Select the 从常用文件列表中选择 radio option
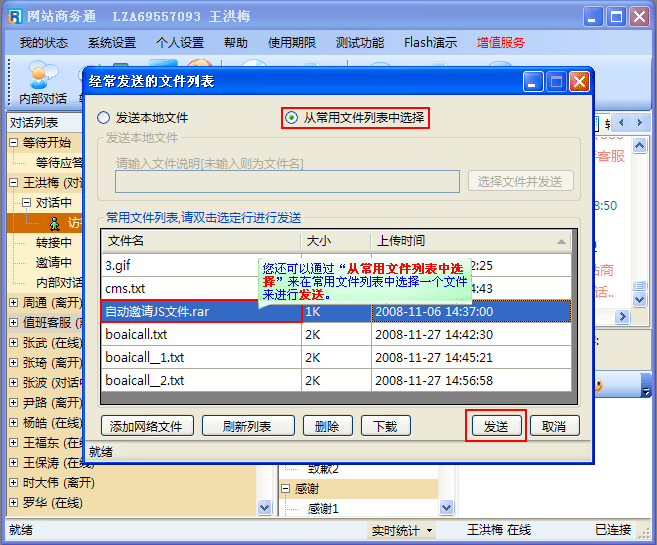657x545 pixels. coord(292,118)
